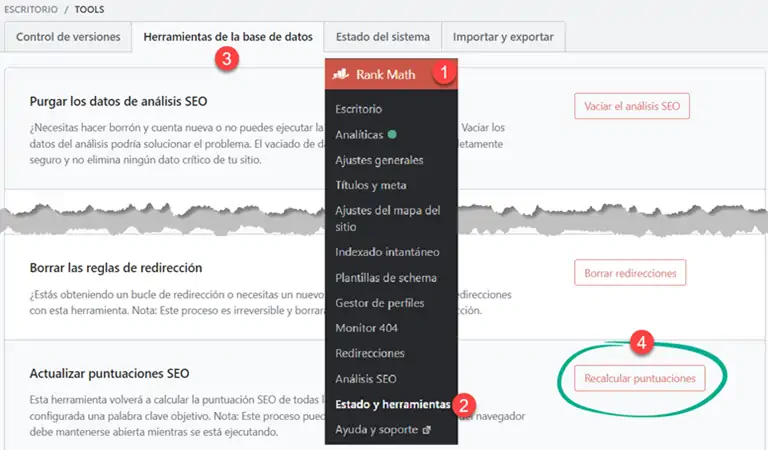Click heading Actualizar puntuaciones SEO
The width and height of the screenshot is (768, 450).
(109, 374)
